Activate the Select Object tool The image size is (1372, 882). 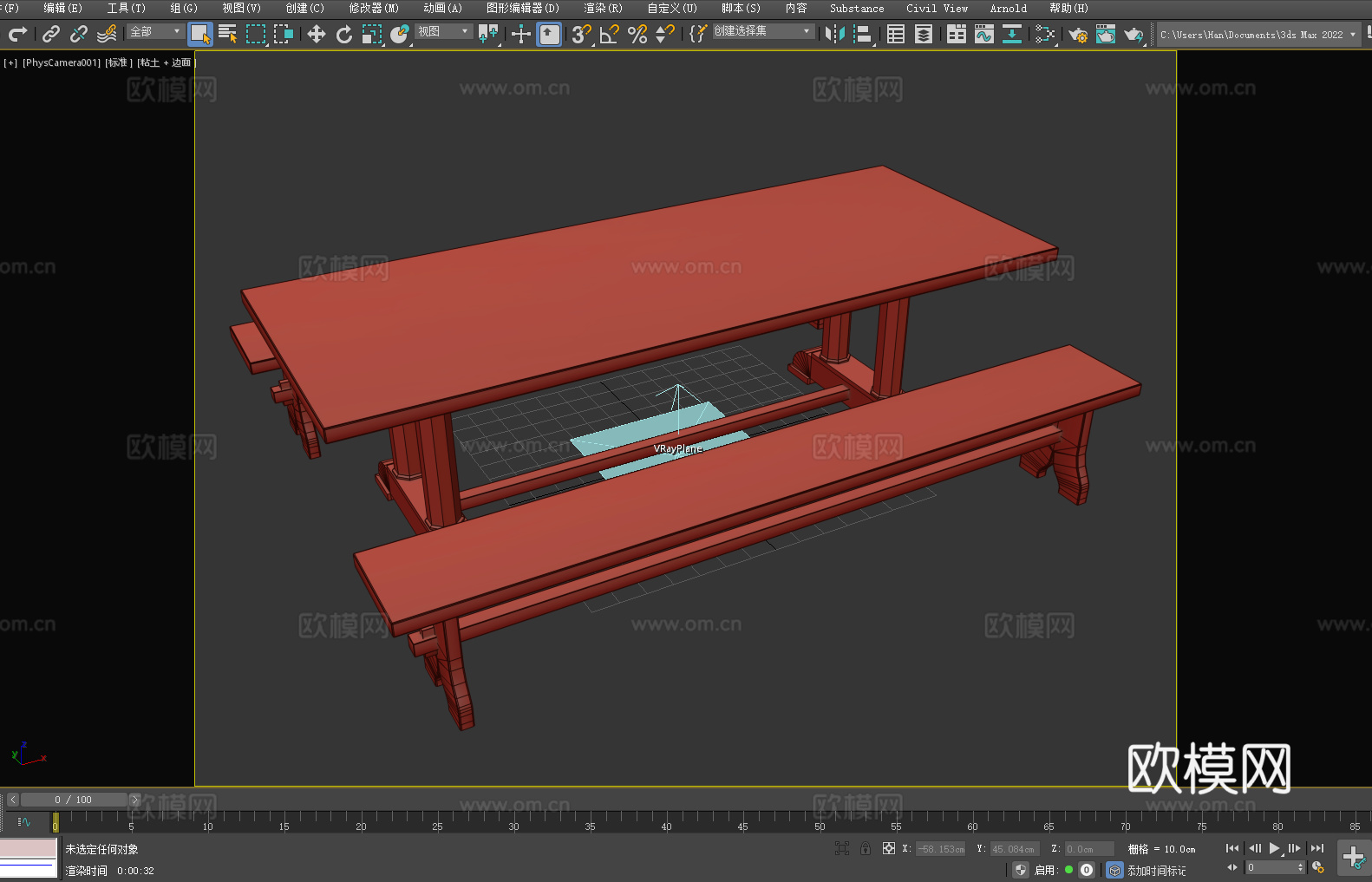(200, 34)
